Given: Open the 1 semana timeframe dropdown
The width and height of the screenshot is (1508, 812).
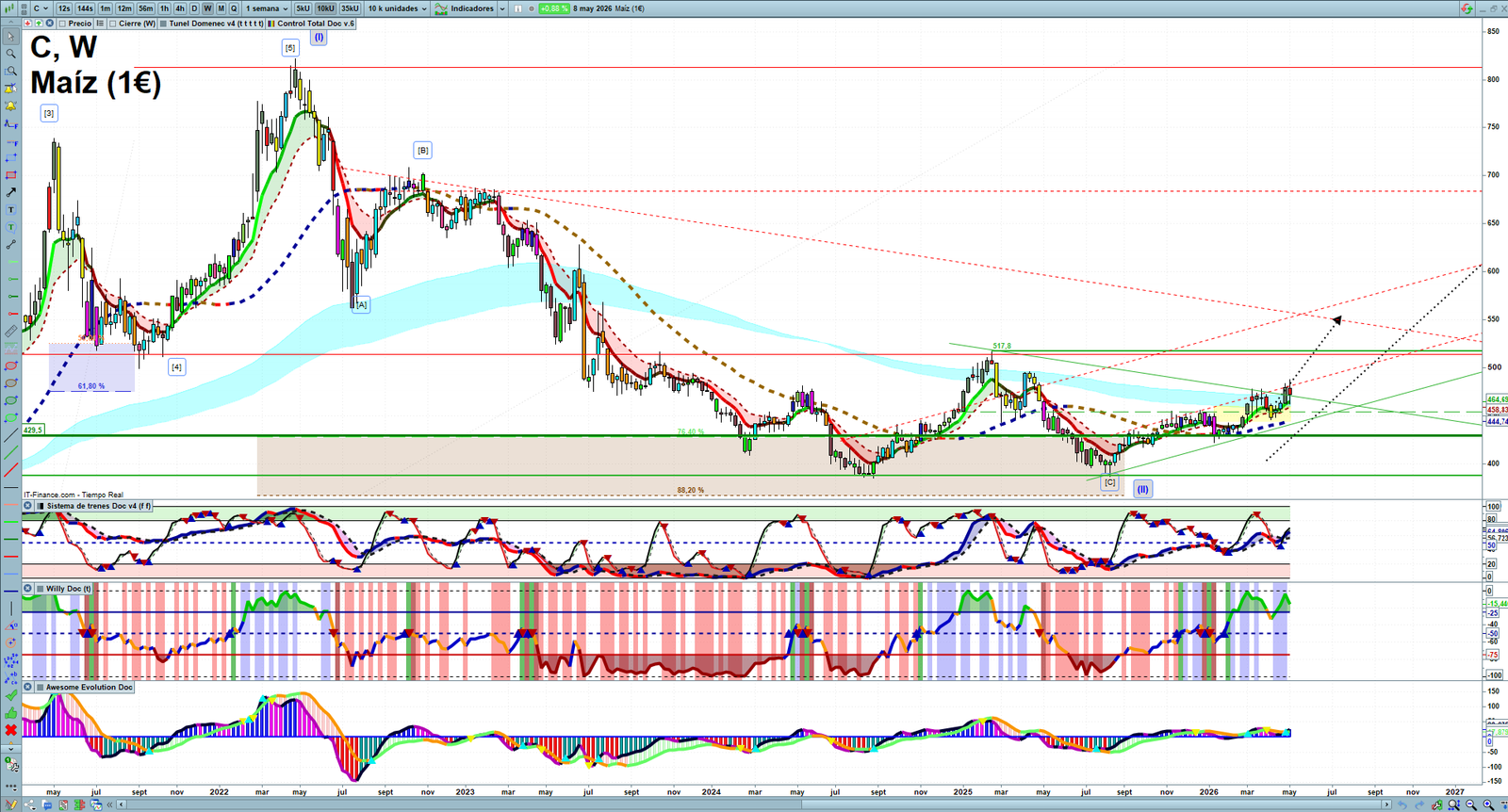Looking at the screenshot, I should pos(267,8).
